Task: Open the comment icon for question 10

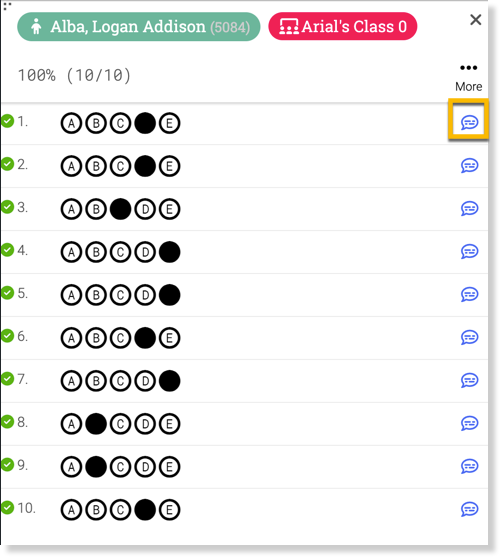Action: point(469,509)
